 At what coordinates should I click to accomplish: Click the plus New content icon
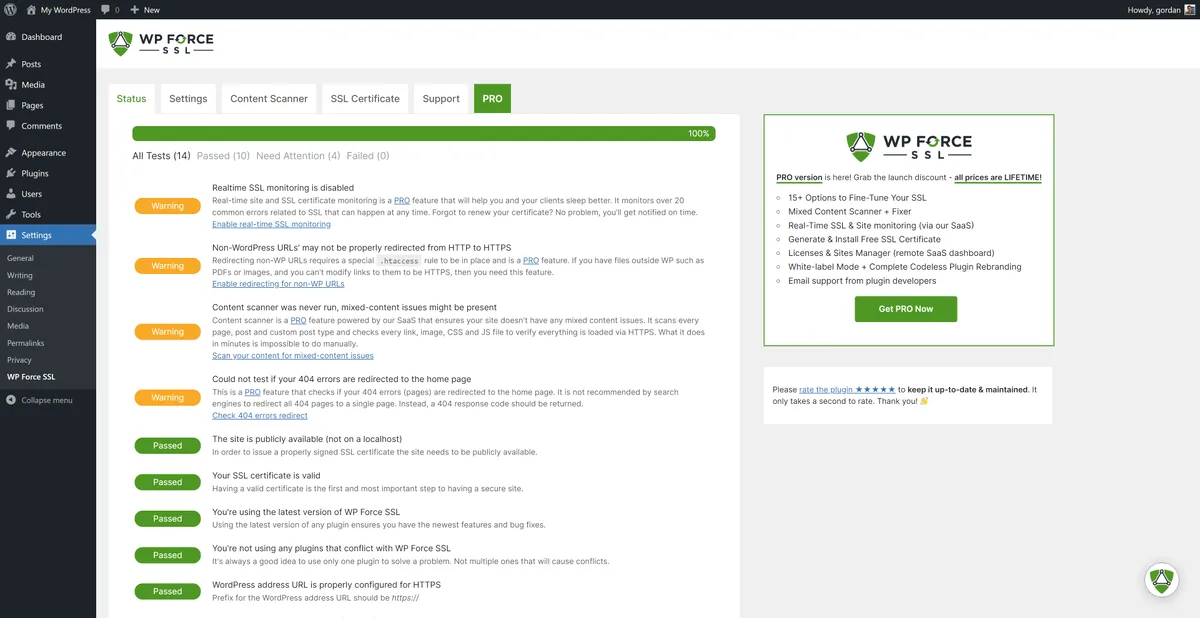135,10
